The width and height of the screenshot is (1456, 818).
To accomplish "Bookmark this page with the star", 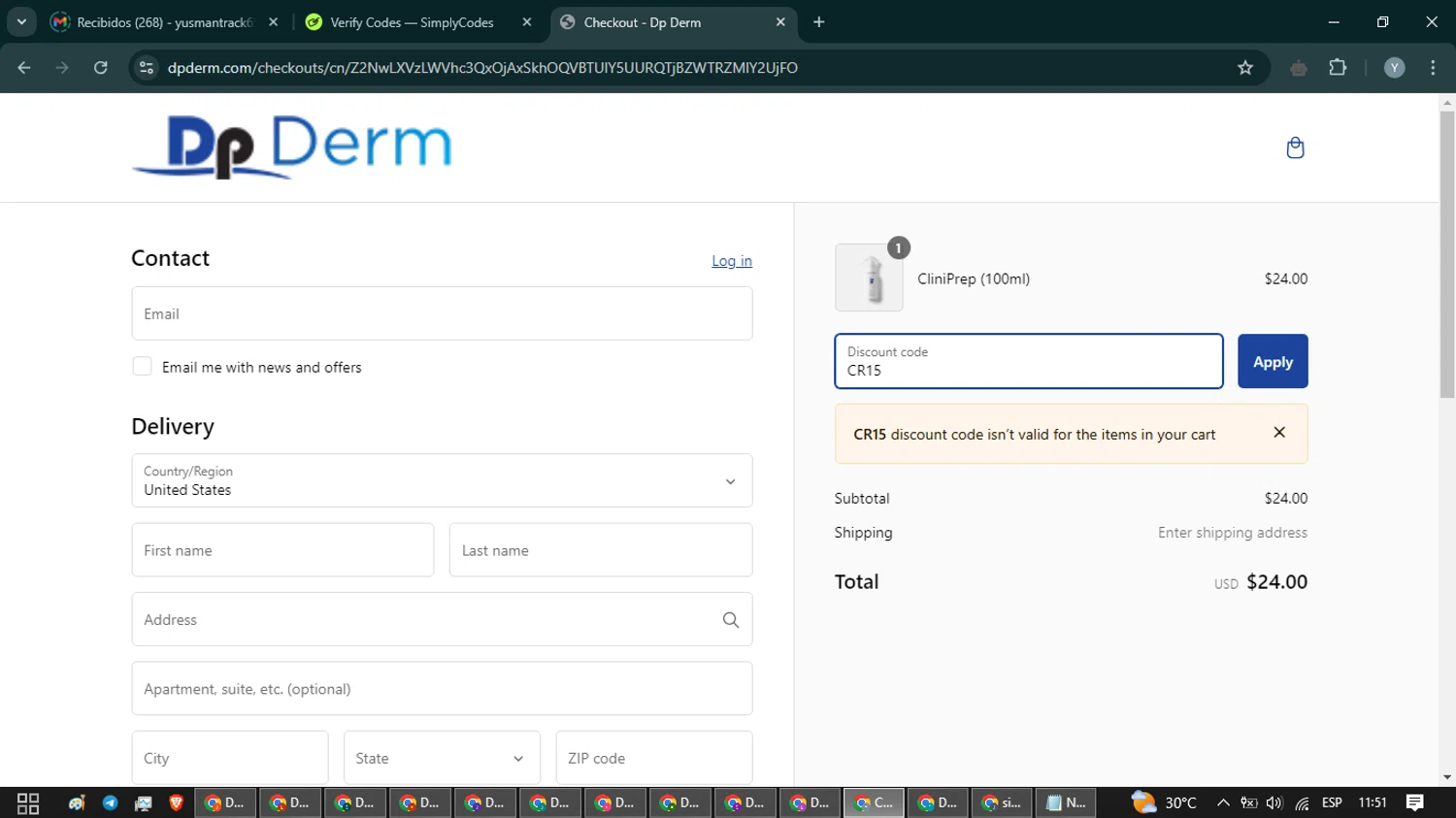I will 1245,67.
